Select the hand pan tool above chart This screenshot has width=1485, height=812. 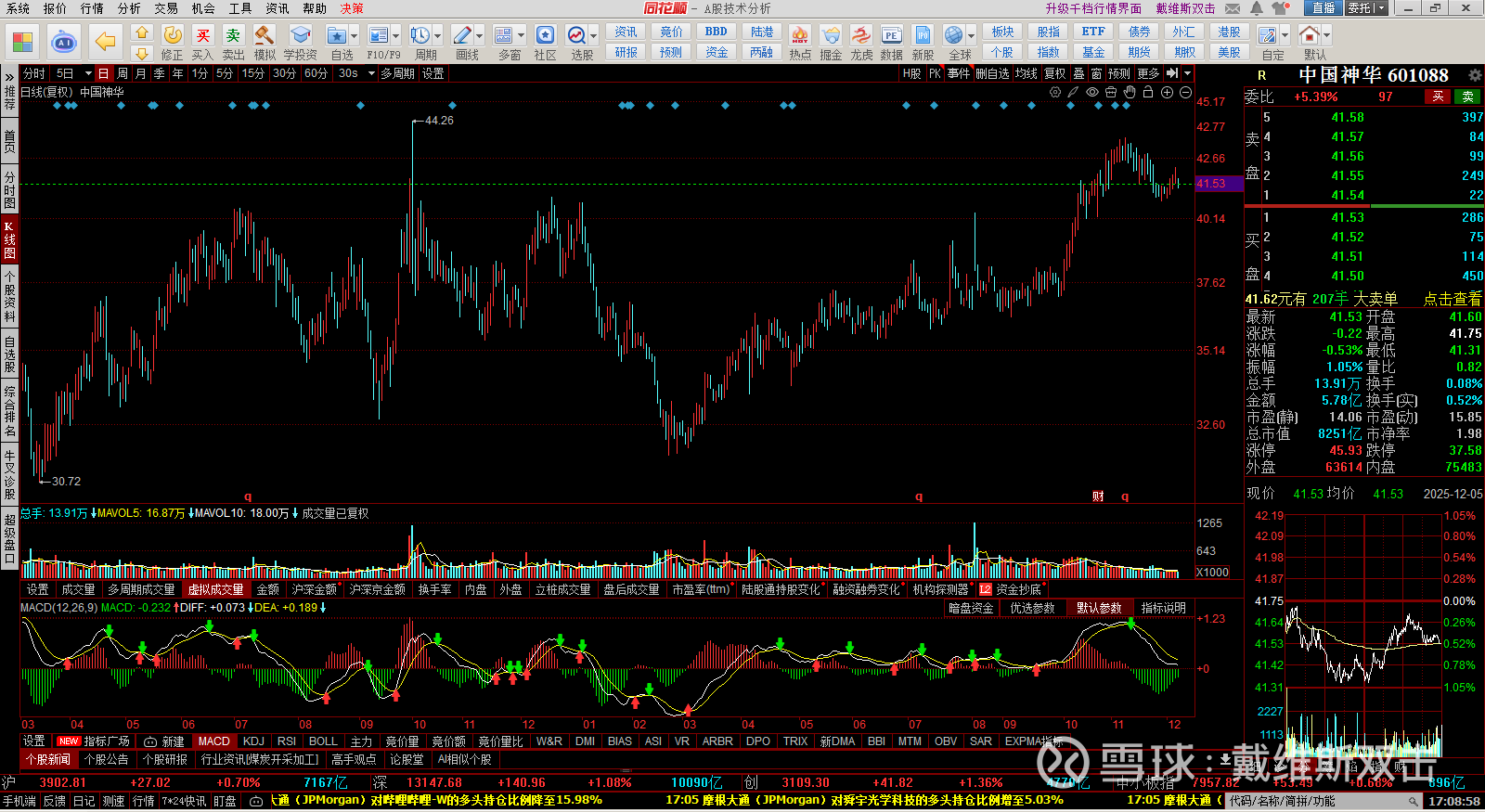pyautogui.click(x=1130, y=92)
